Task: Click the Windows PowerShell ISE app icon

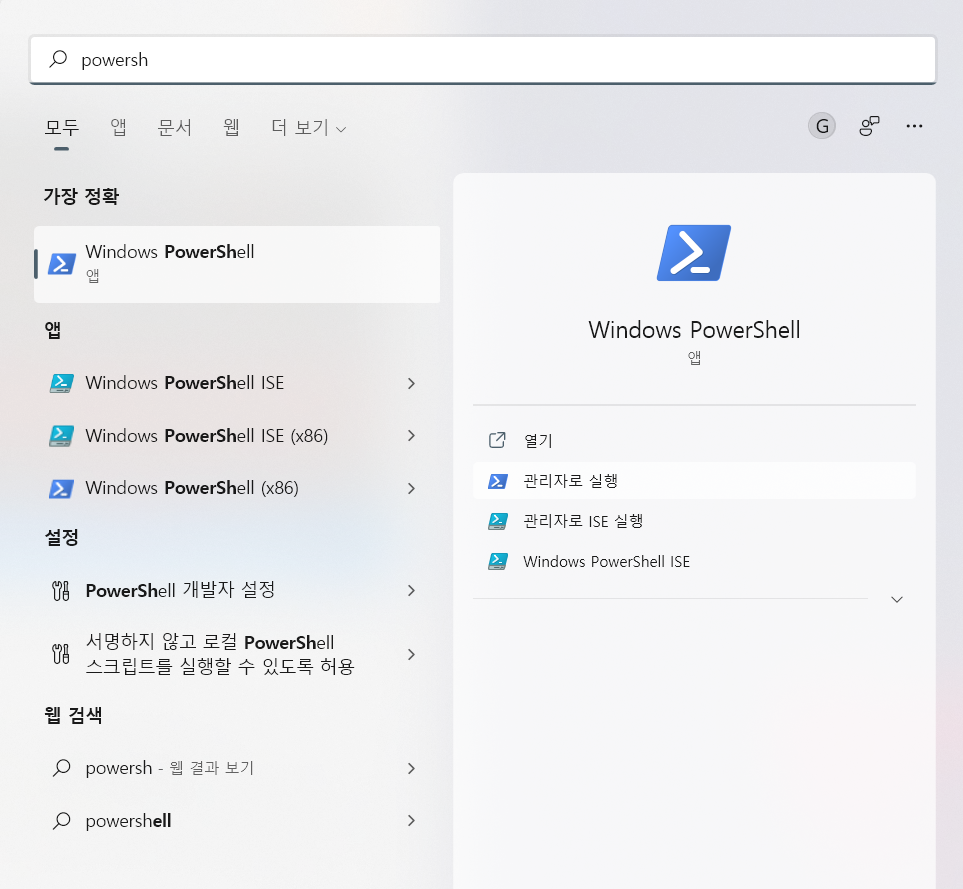Action: [x=61, y=383]
